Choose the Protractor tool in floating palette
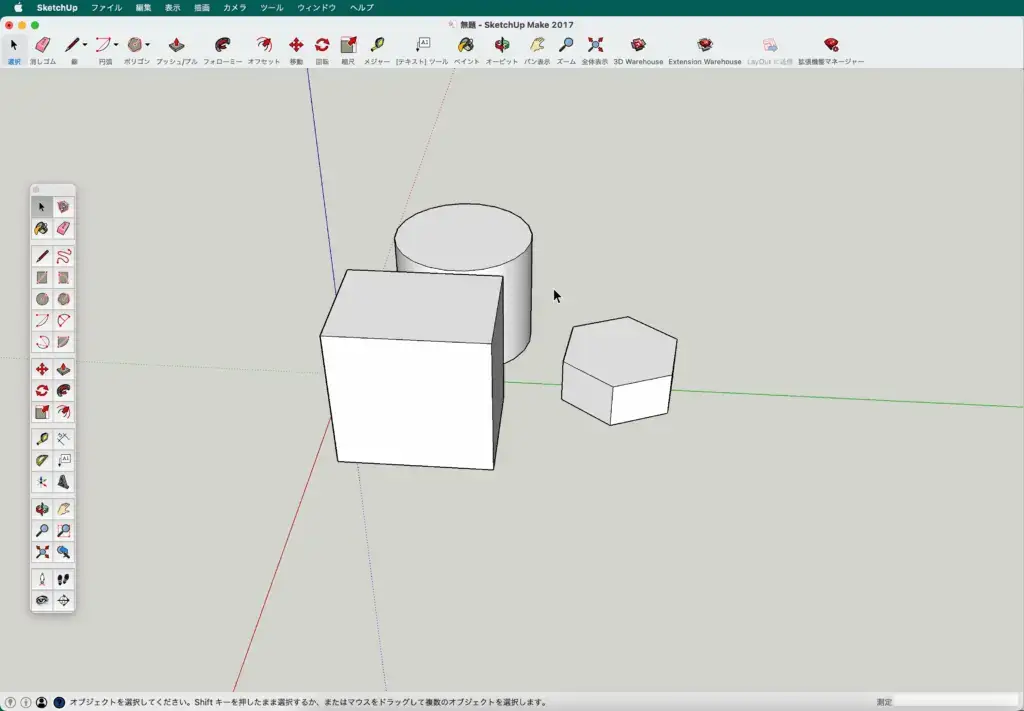This screenshot has height=711, width=1024. coord(42,461)
